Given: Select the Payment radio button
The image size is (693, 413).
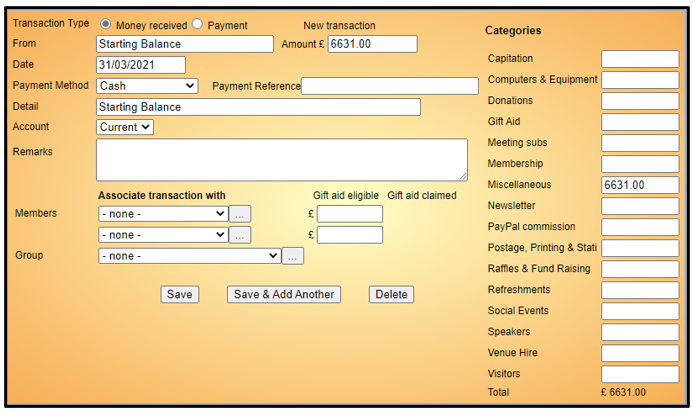Looking at the screenshot, I should click(197, 24).
